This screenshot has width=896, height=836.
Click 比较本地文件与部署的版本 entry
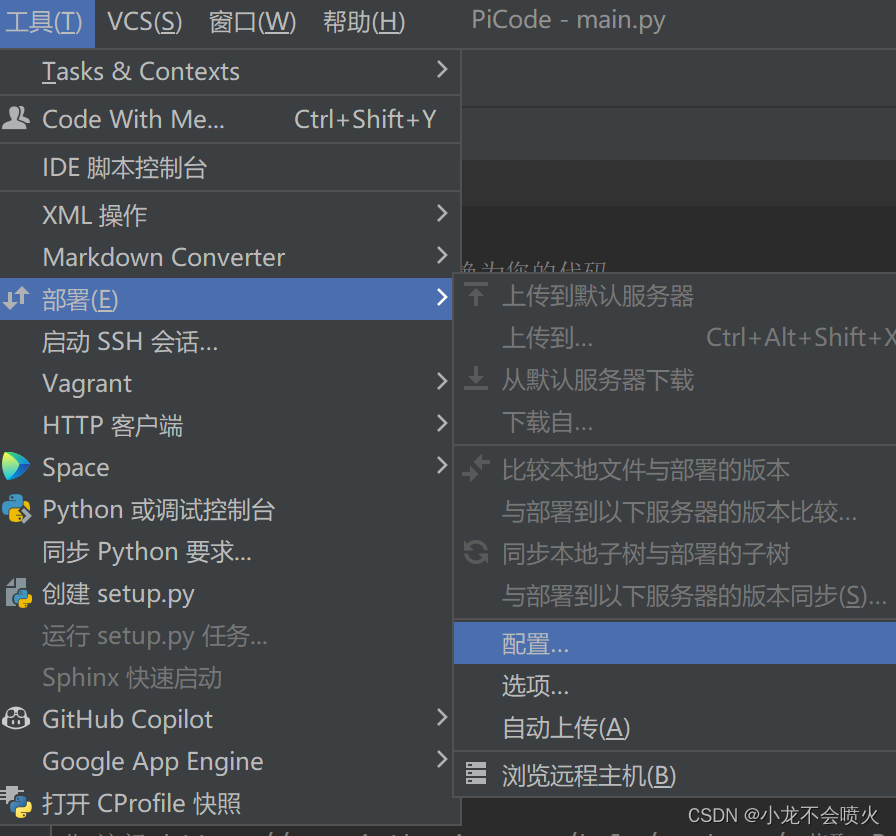click(675, 469)
